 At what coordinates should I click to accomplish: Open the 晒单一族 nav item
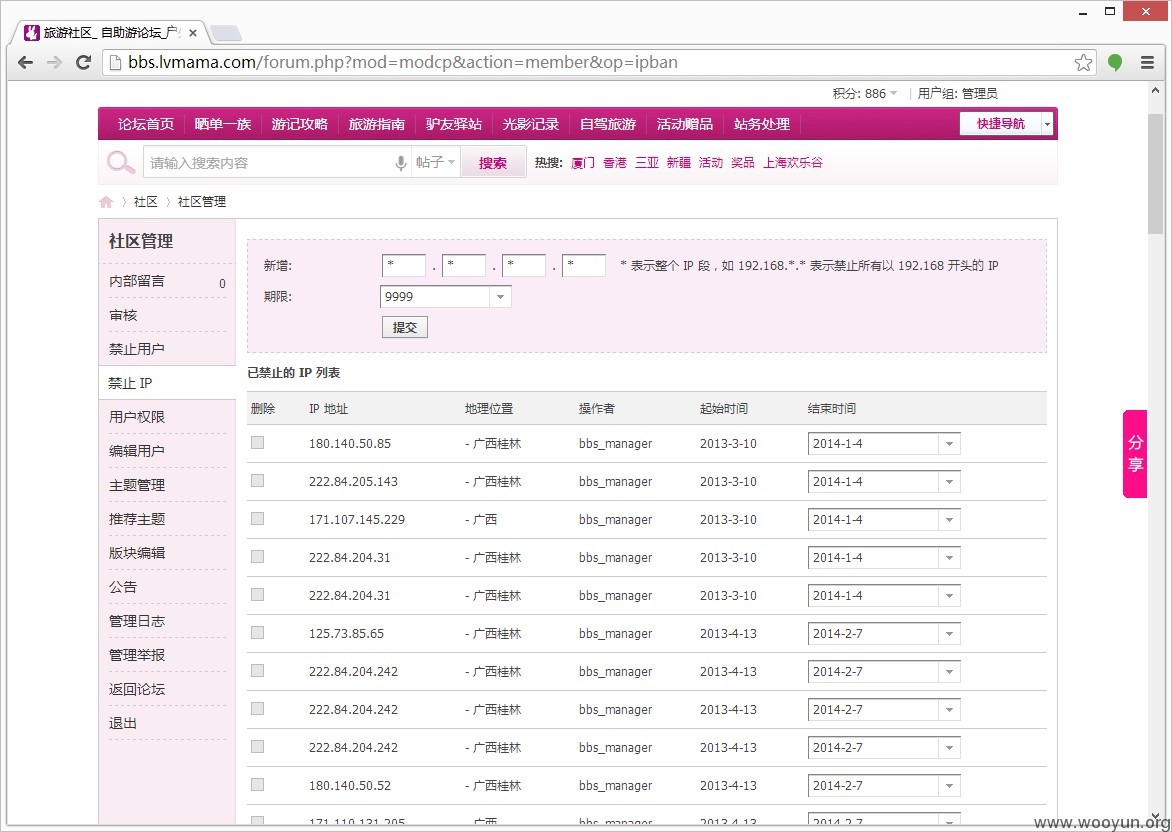pyautogui.click(x=223, y=124)
